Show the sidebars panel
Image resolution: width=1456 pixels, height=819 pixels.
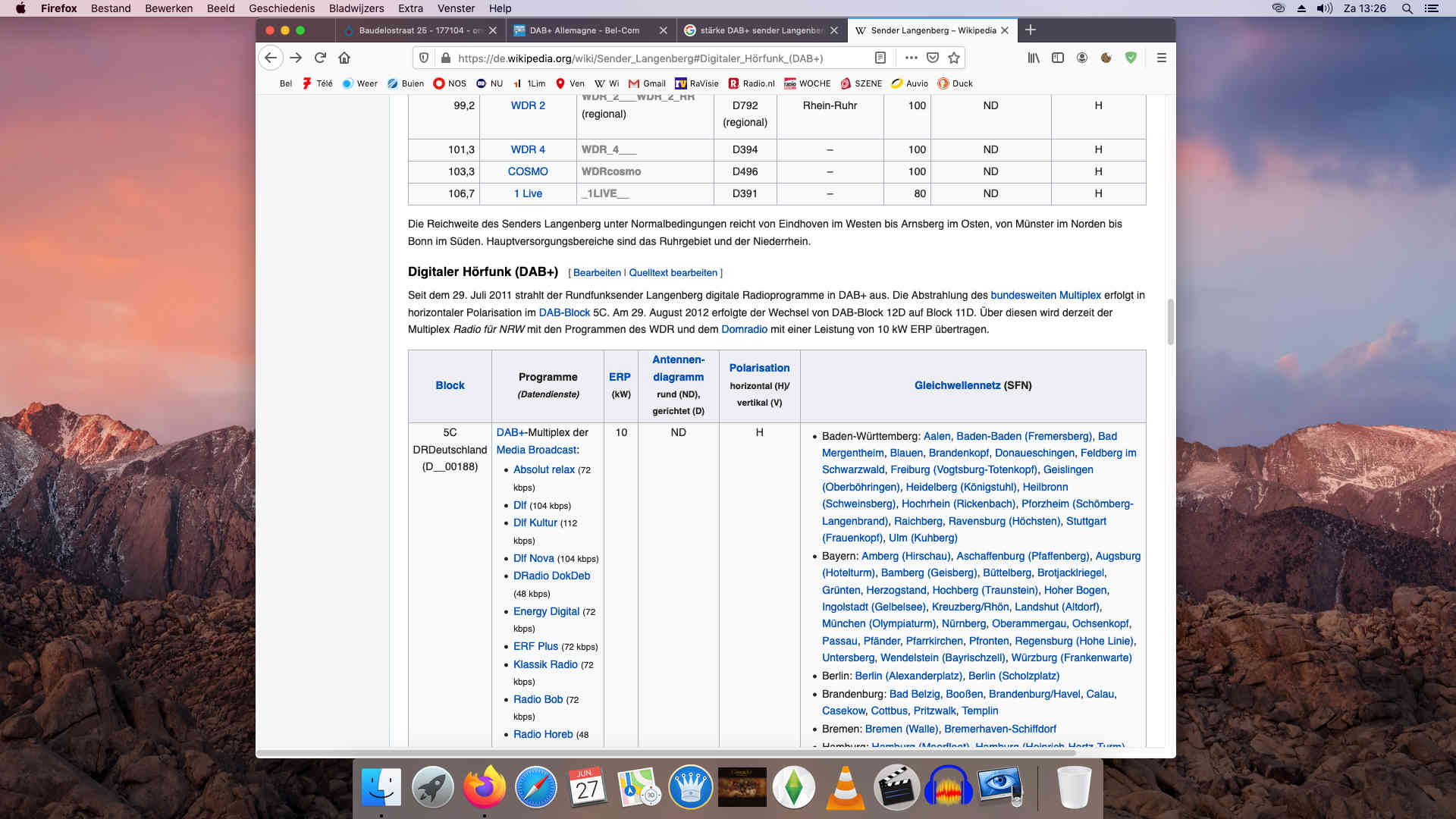pos(1058,58)
